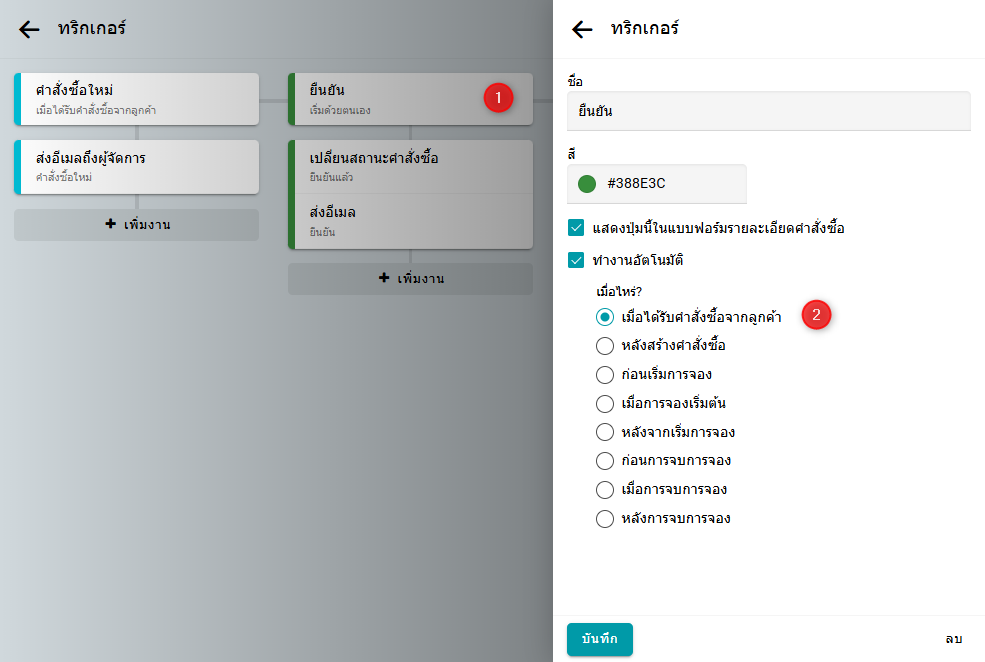Click the บันทึก save button
985x662 pixels.
pyautogui.click(x=599, y=639)
